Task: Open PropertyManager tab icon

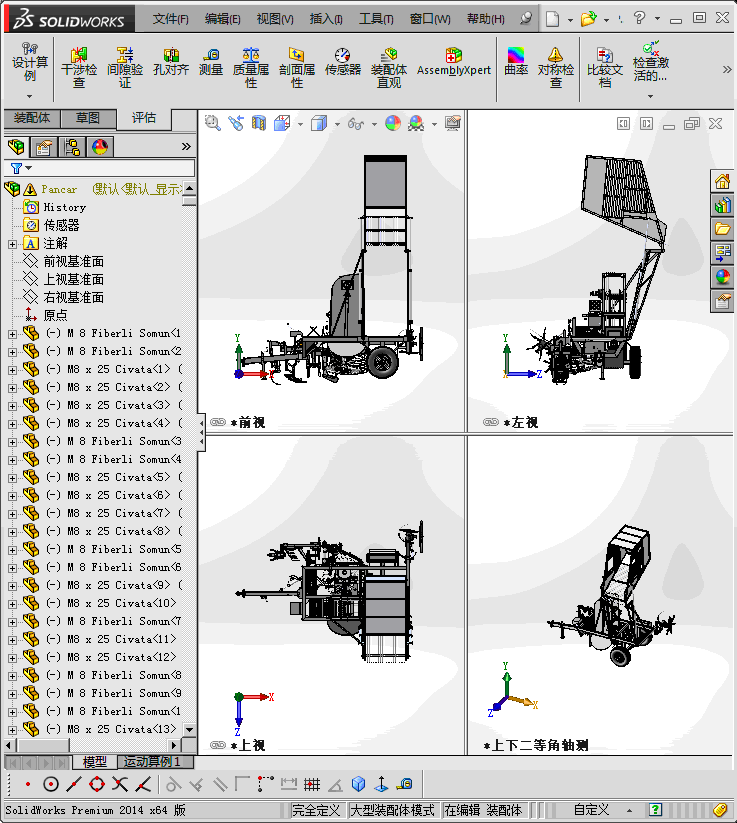Action: pos(44,147)
